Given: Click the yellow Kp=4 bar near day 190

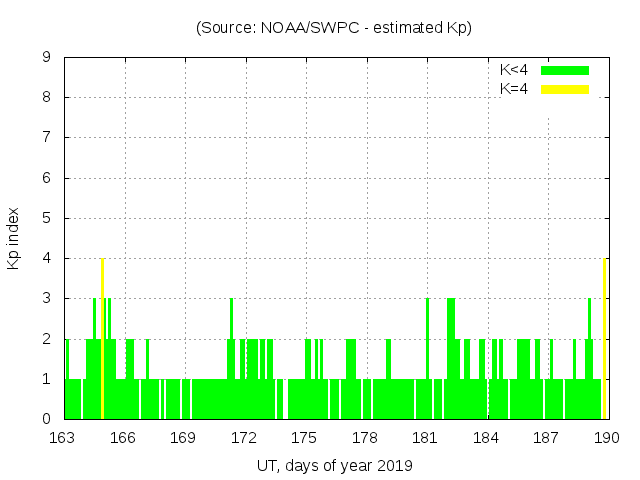Looking at the screenshot, I should coord(604,340).
